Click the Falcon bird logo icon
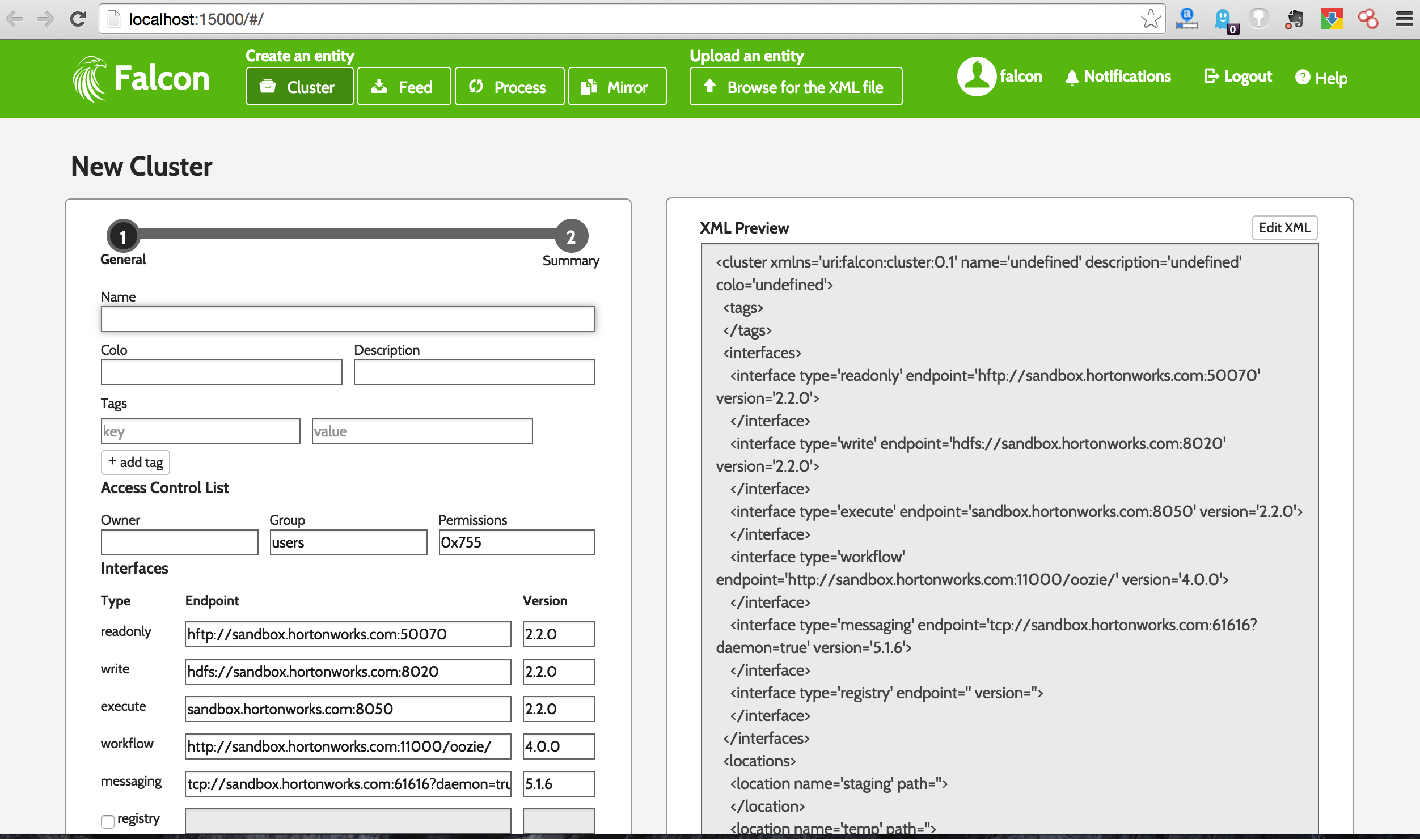The image size is (1420, 840). (90, 79)
